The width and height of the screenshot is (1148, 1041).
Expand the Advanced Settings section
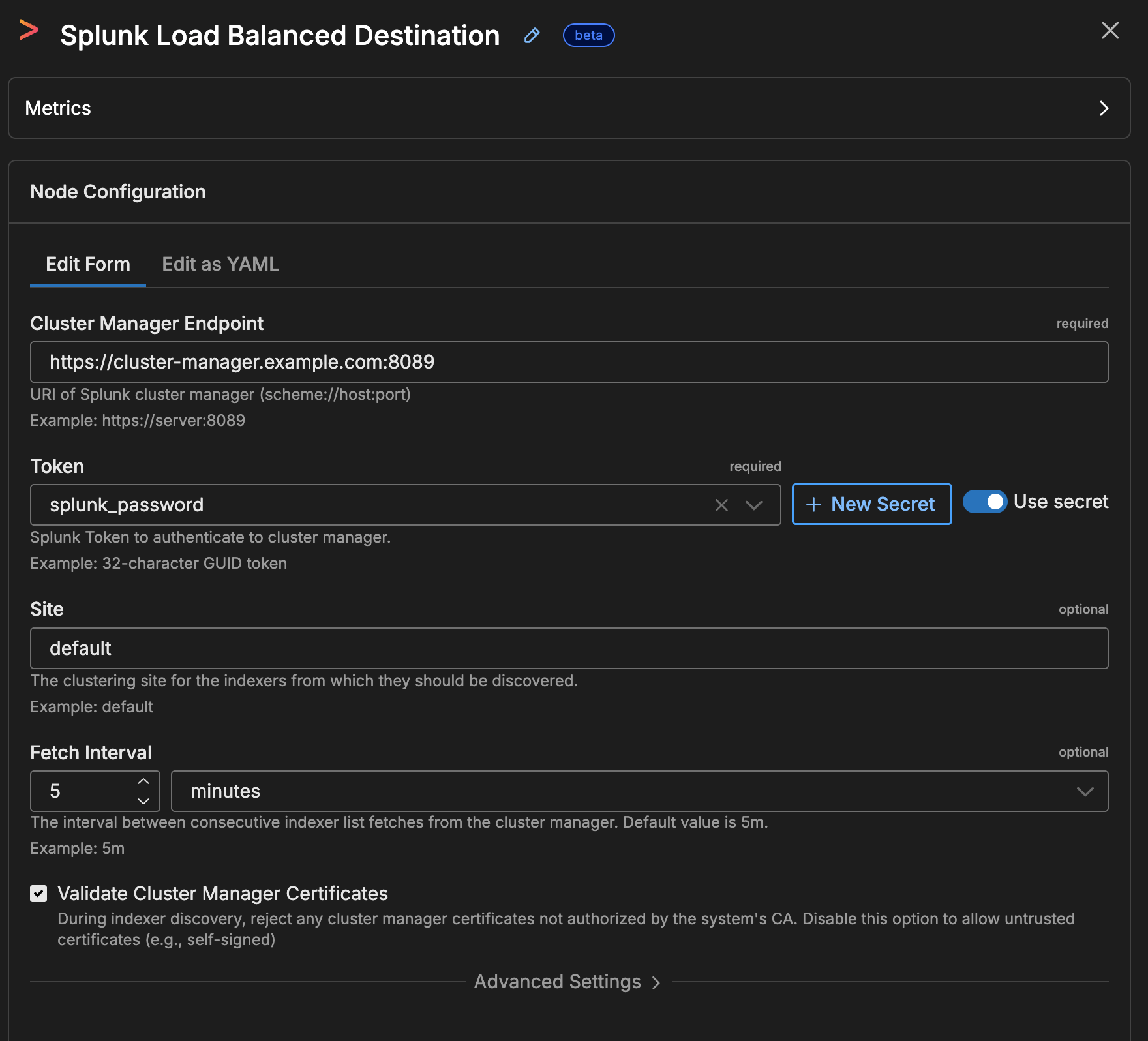[558, 982]
